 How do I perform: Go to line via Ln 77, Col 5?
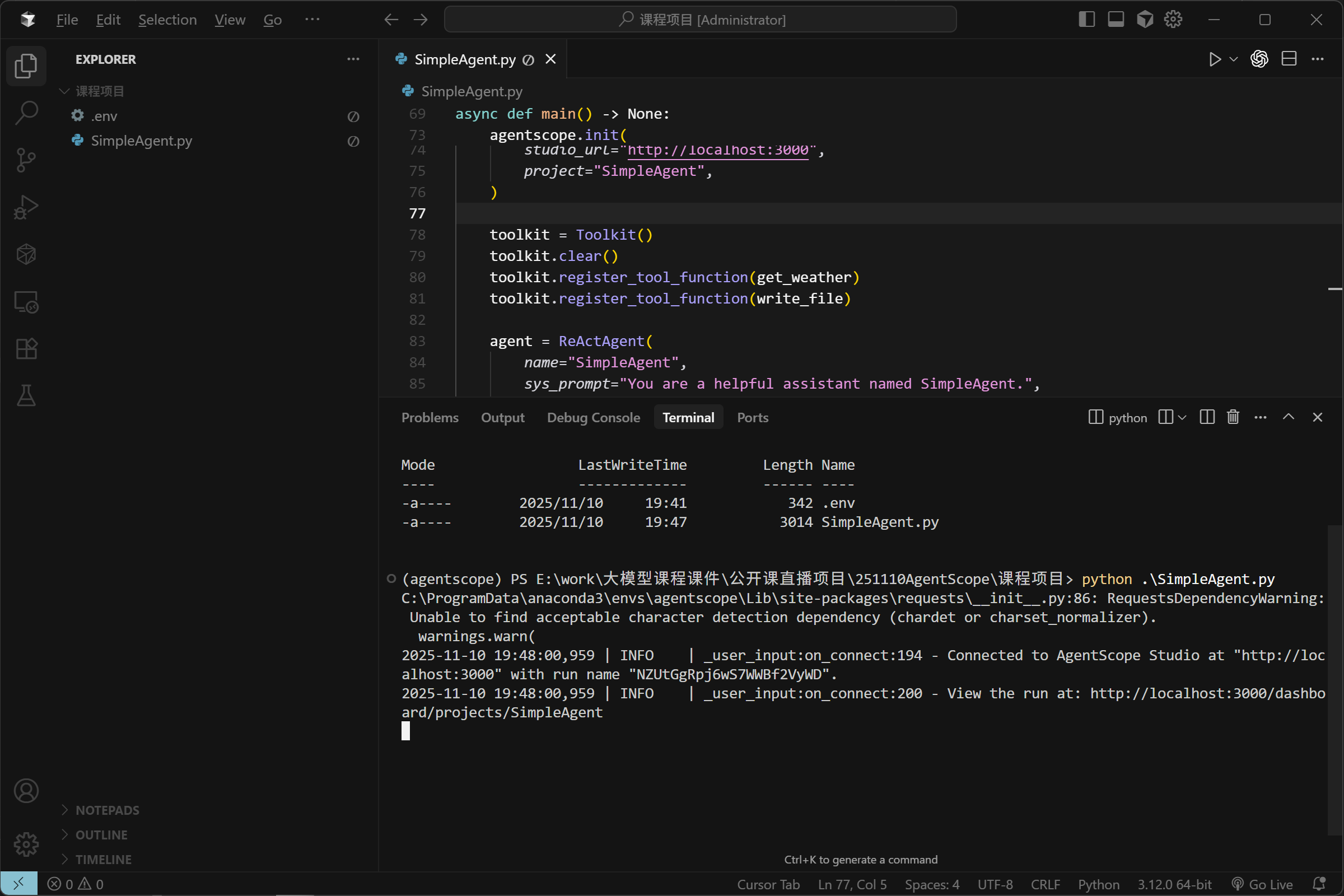[852, 884]
